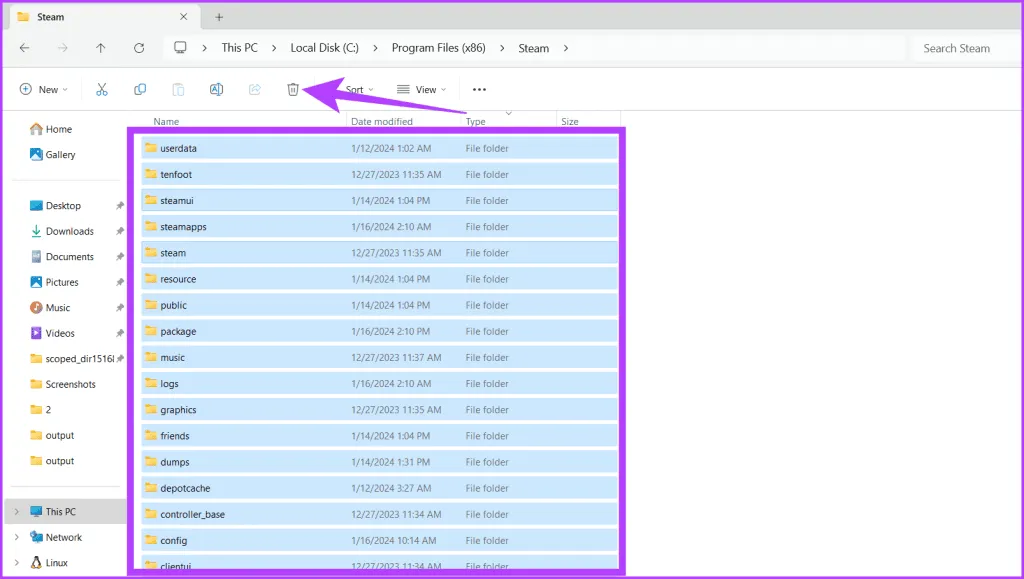
Task: Expand the Network tree node
Action: [16, 537]
